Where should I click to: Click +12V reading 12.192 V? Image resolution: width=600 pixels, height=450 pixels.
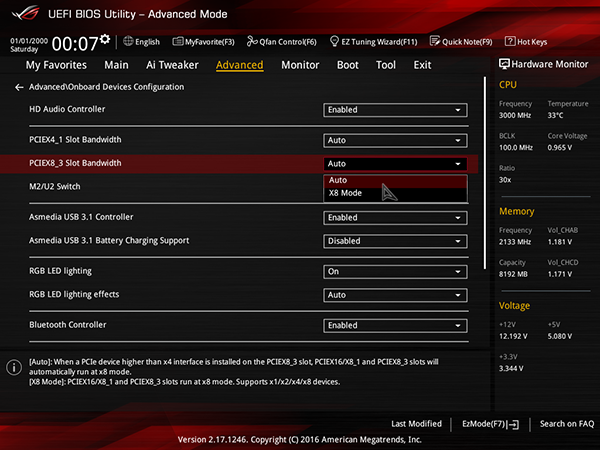[513, 336]
